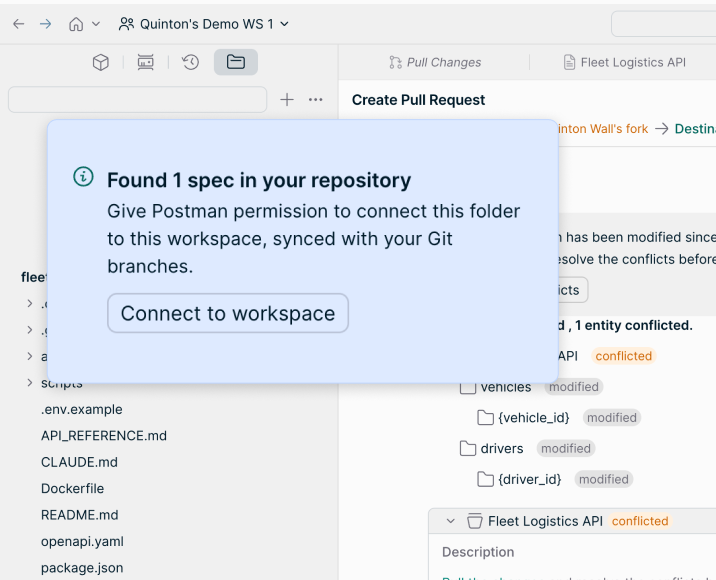Screen dimensions: 716x580
Task: Click the document icon on Fleet Logistics API tab
Action: pyautogui.click(x=569, y=62)
